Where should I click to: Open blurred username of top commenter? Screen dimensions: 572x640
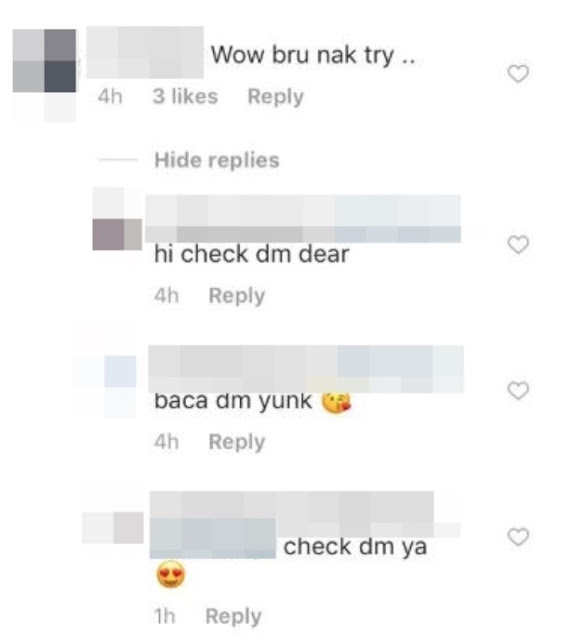point(145,52)
